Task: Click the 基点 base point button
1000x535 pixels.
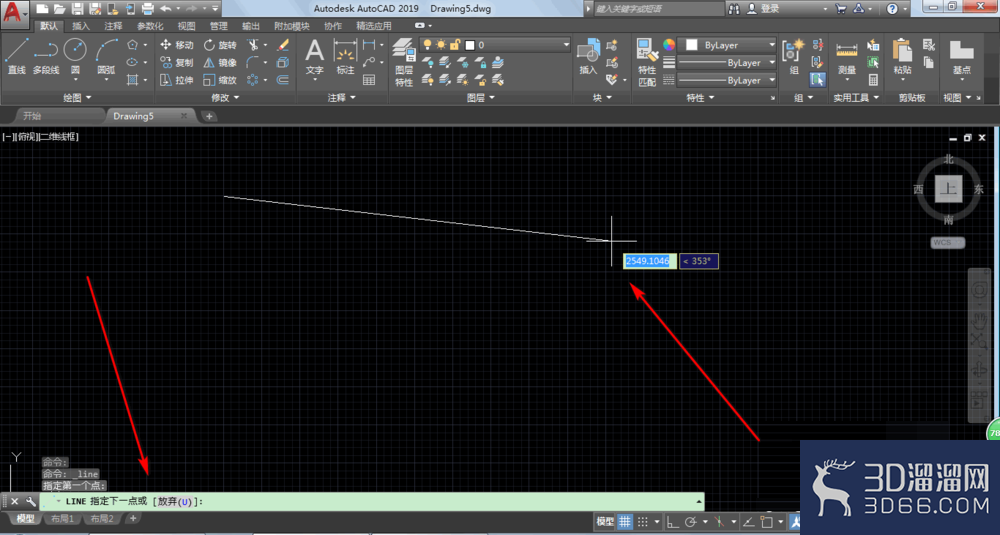Action: click(x=961, y=57)
